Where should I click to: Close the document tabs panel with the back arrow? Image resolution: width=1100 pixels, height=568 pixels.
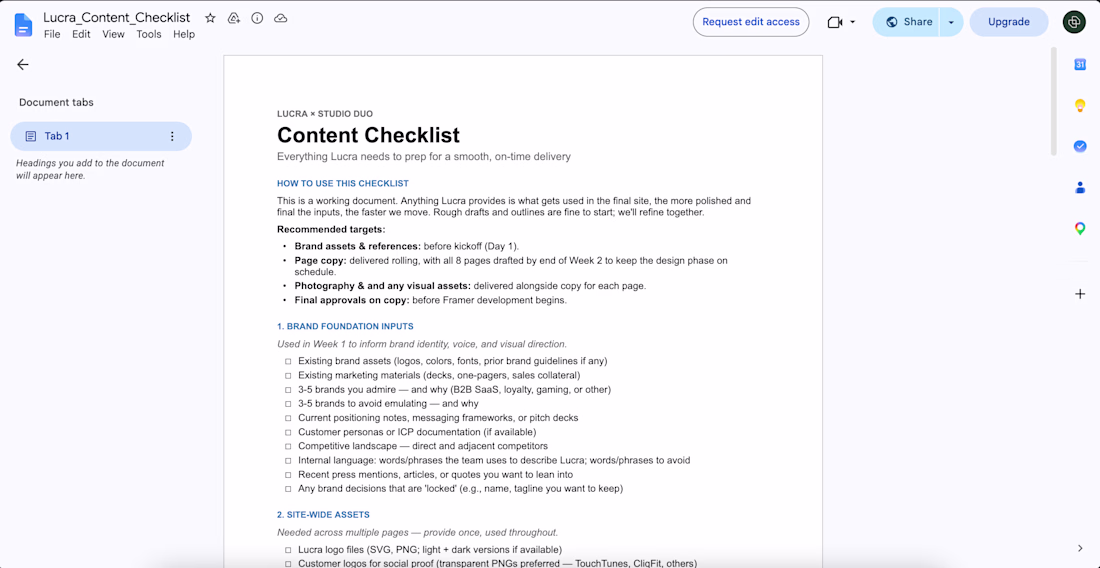23,65
